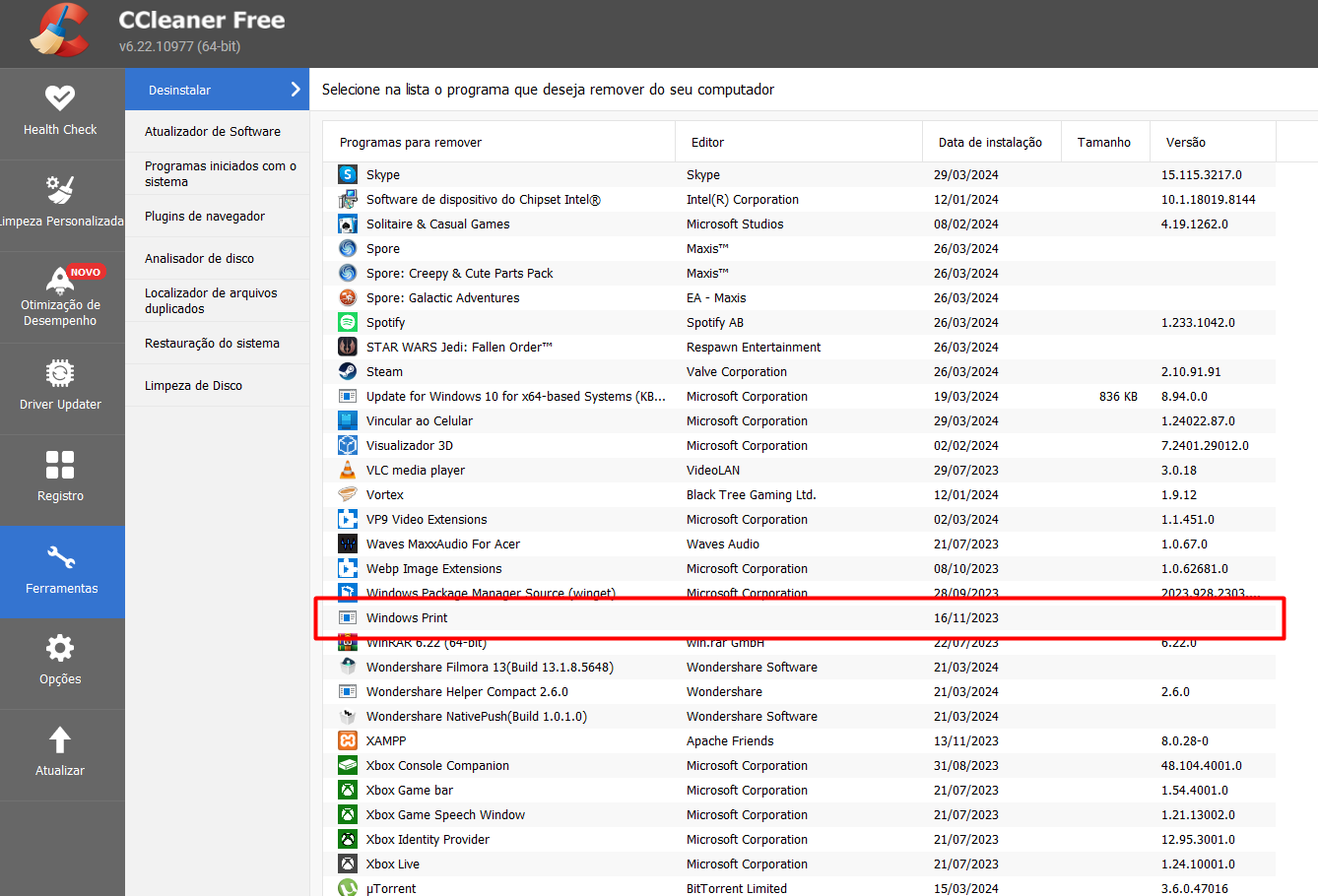
Task: Click the Desinstalar chevron arrow
Action: coord(295,90)
